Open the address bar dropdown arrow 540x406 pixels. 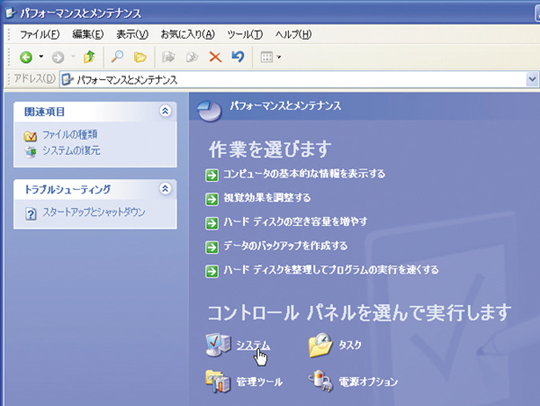pyautogui.click(x=532, y=80)
